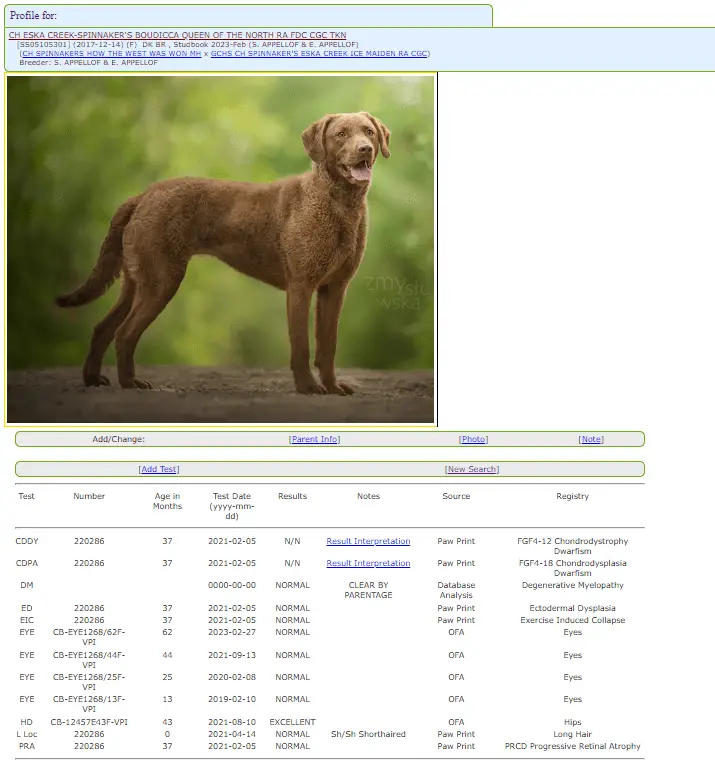Click the Registry column header
The height and width of the screenshot is (760, 715).
pos(572,496)
